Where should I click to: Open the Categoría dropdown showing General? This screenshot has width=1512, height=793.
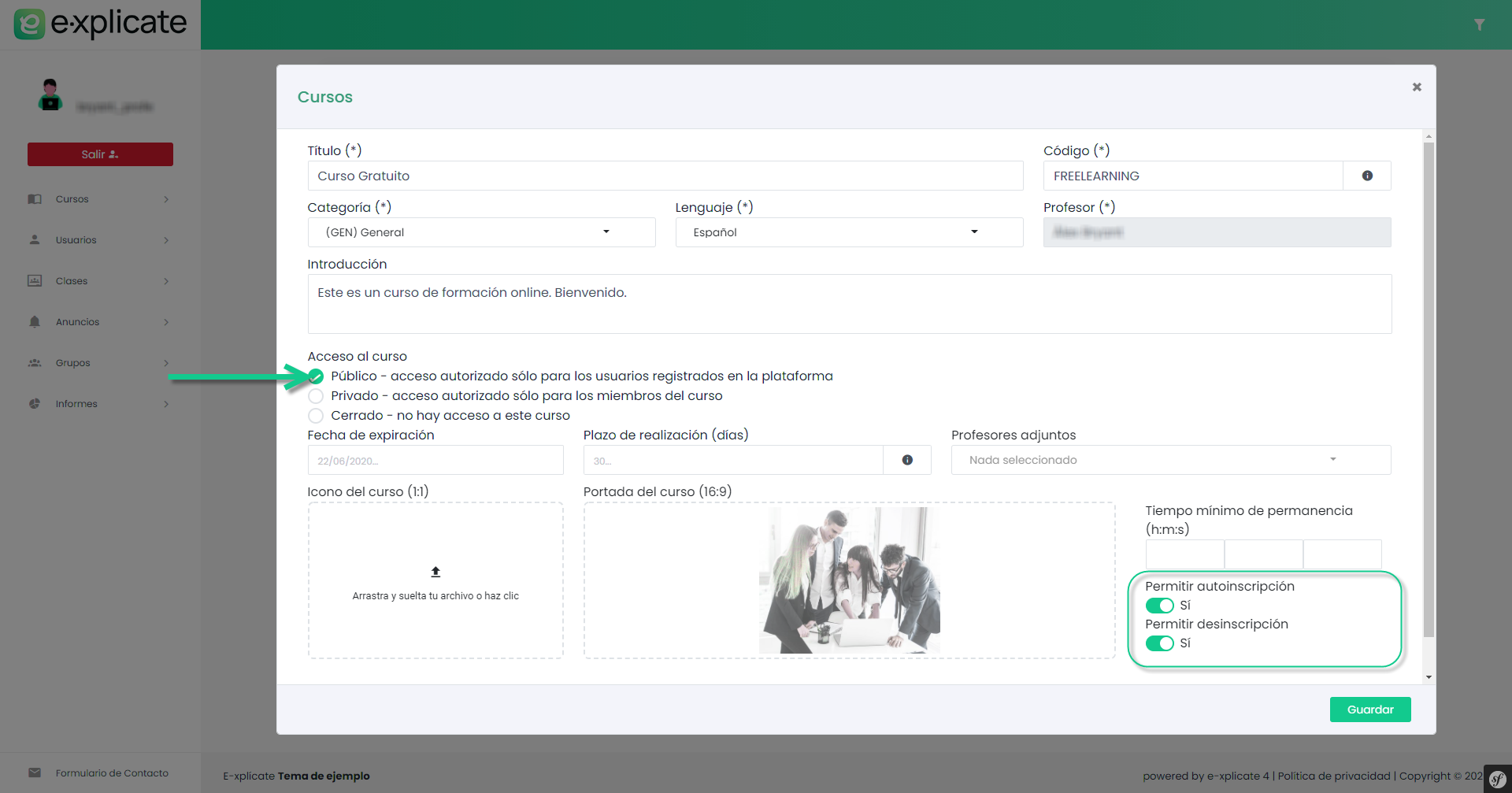[x=481, y=232]
